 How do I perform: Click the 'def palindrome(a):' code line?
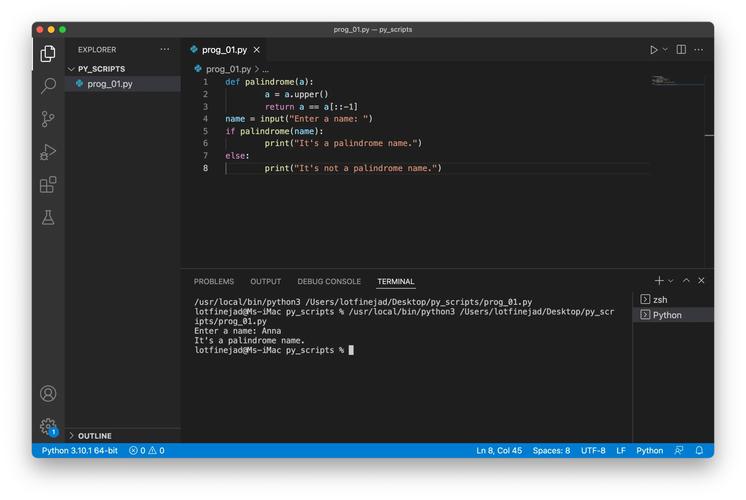[269, 82]
